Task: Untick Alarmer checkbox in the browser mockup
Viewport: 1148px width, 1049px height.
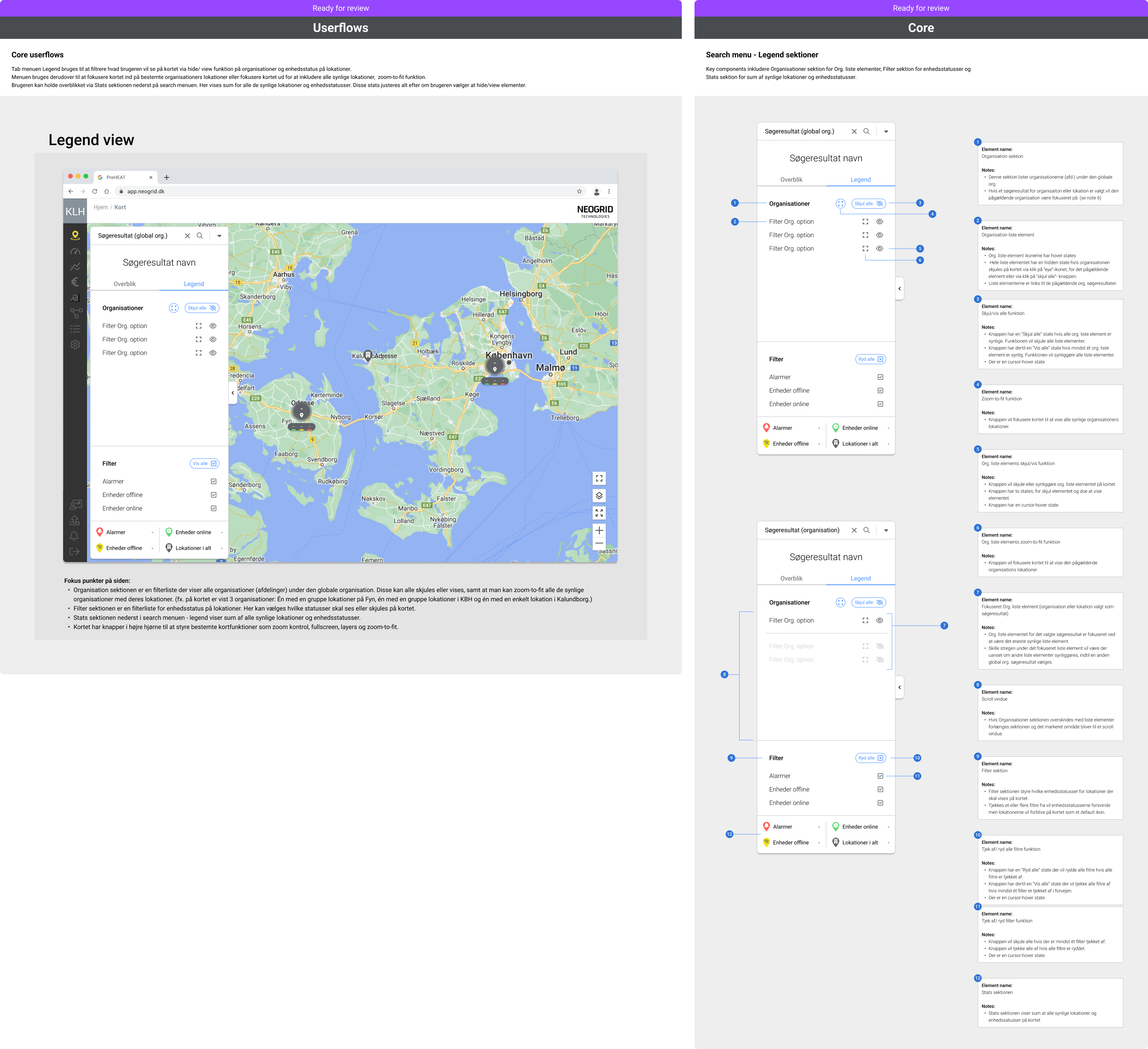Action: (214, 481)
